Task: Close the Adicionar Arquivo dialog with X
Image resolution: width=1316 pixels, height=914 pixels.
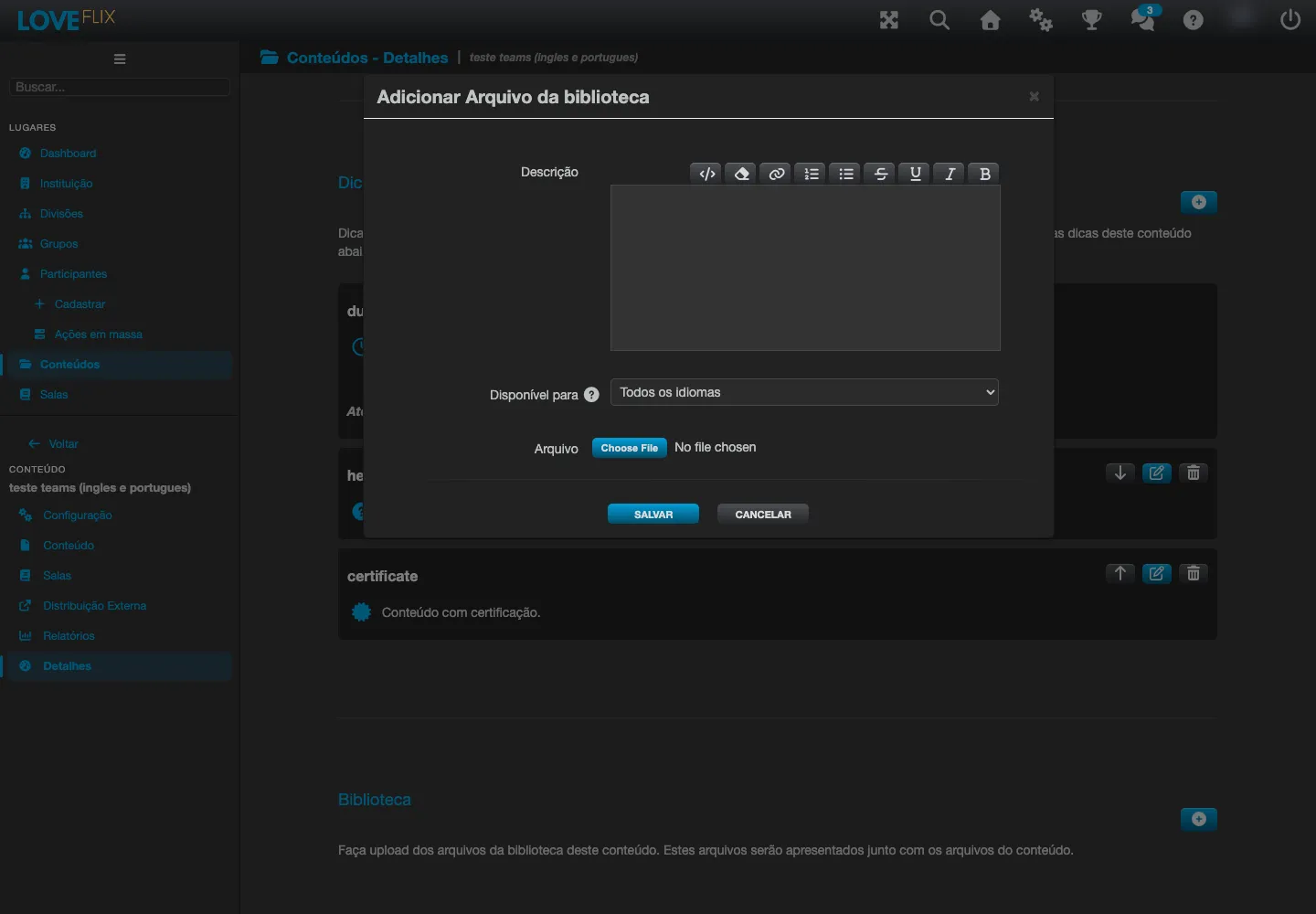Action: [x=1034, y=96]
